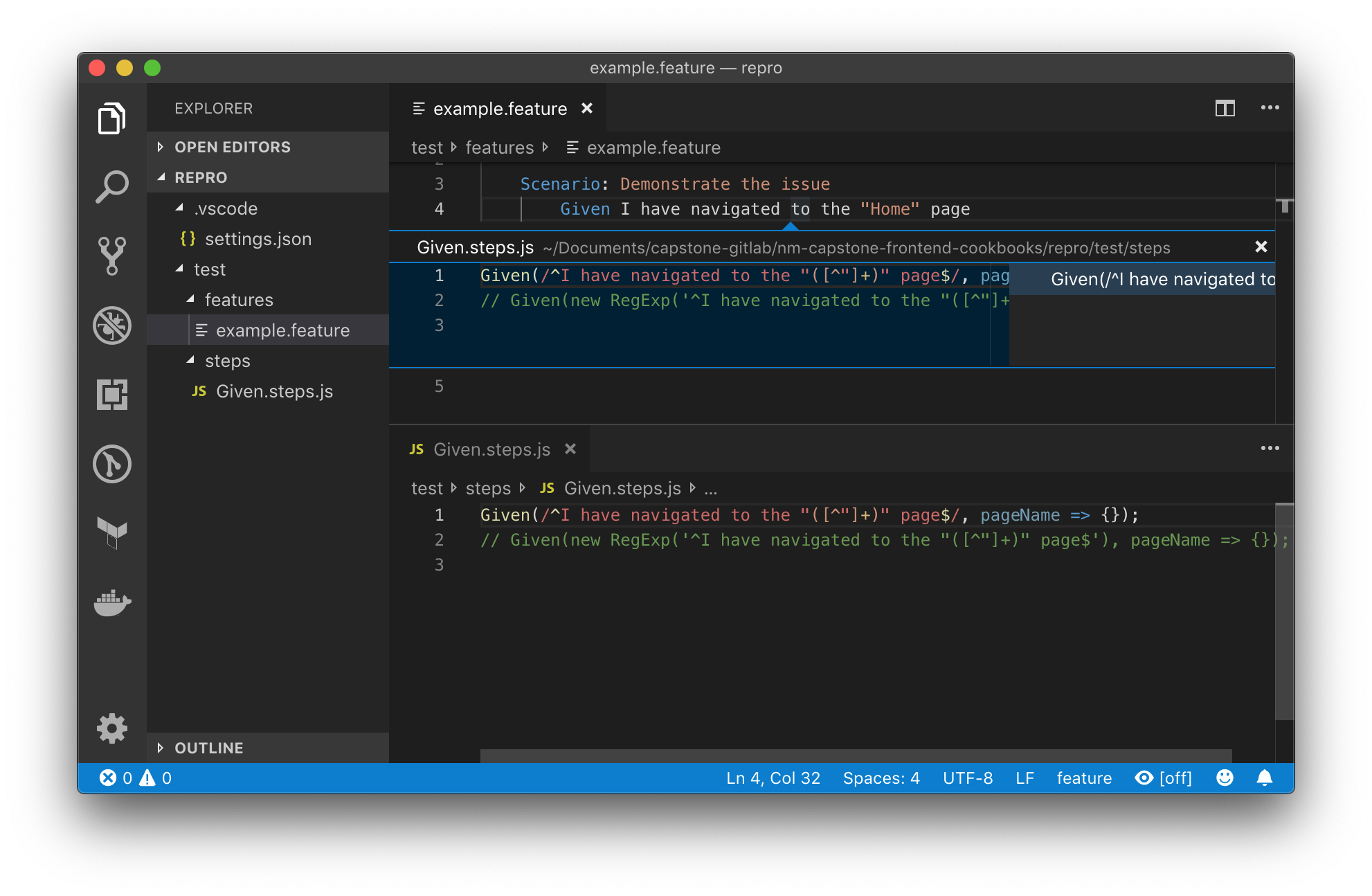Collapse the REPRO folder section
The width and height of the screenshot is (1372, 896).
tap(200, 177)
